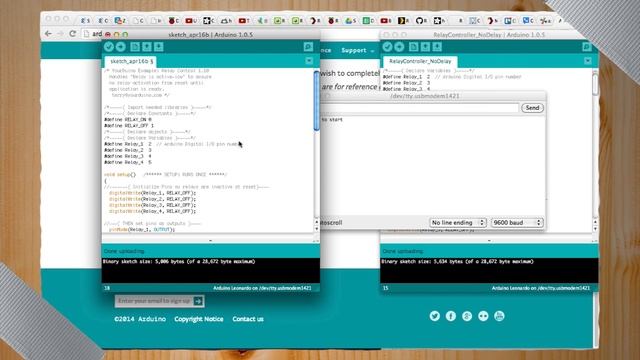
Task: Click the 'void setup()' line
Action: pyautogui.click(x=120, y=175)
